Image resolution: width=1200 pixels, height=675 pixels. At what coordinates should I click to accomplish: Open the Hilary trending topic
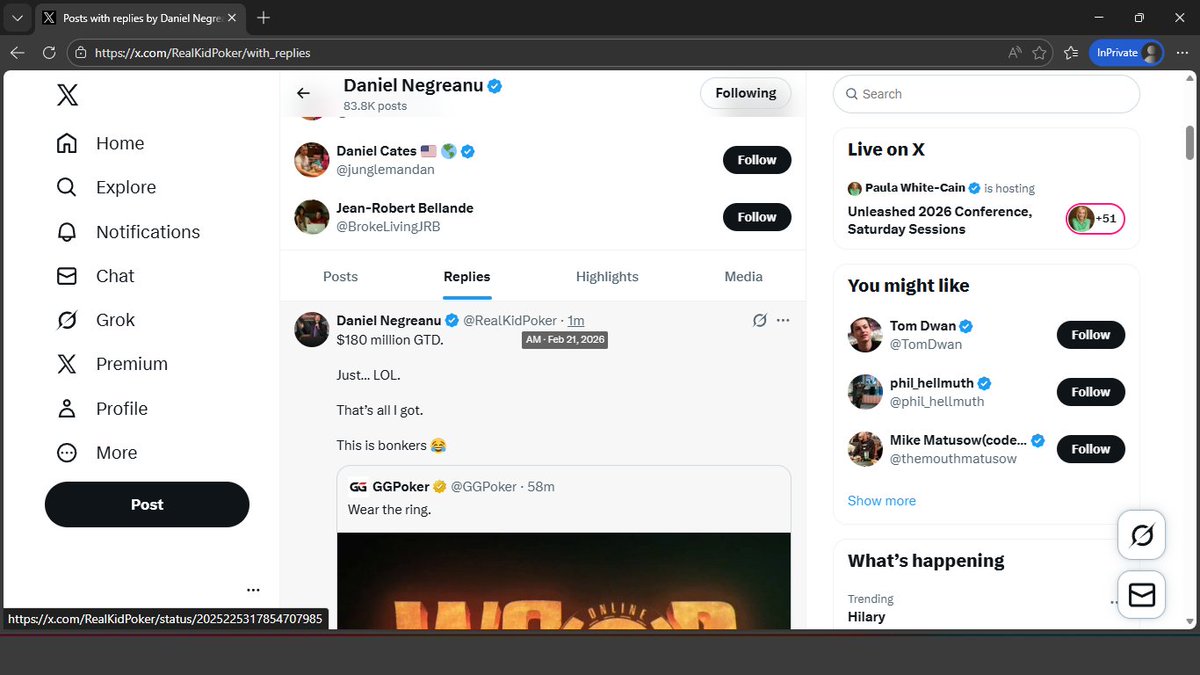pos(866,616)
